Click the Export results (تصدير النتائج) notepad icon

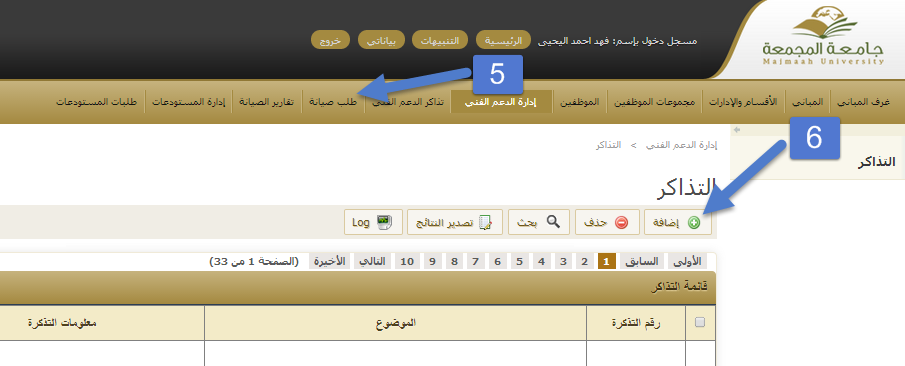coord(486,222)
